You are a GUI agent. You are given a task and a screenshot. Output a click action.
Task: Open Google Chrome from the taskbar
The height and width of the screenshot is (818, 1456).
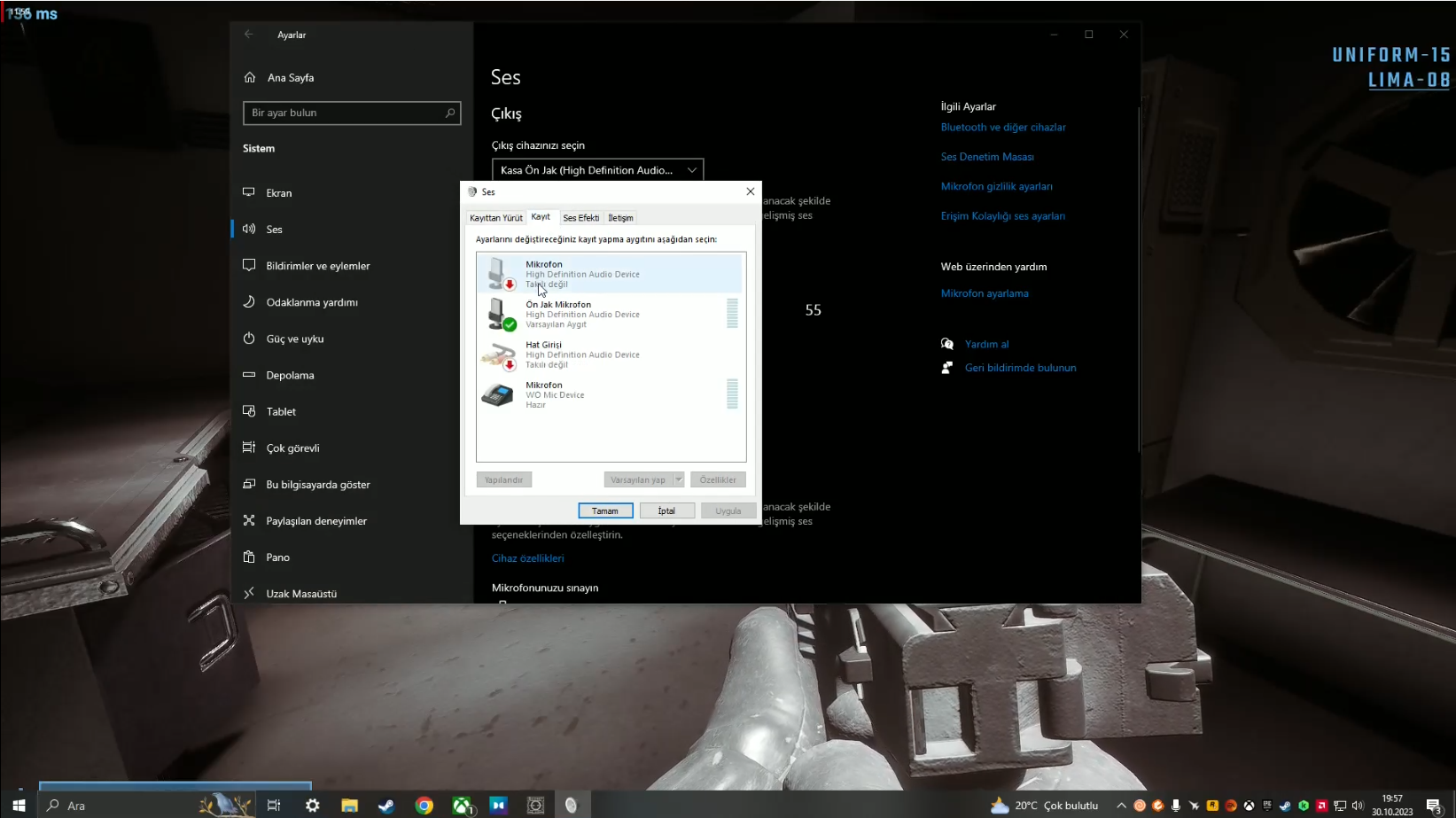[424, 806]
